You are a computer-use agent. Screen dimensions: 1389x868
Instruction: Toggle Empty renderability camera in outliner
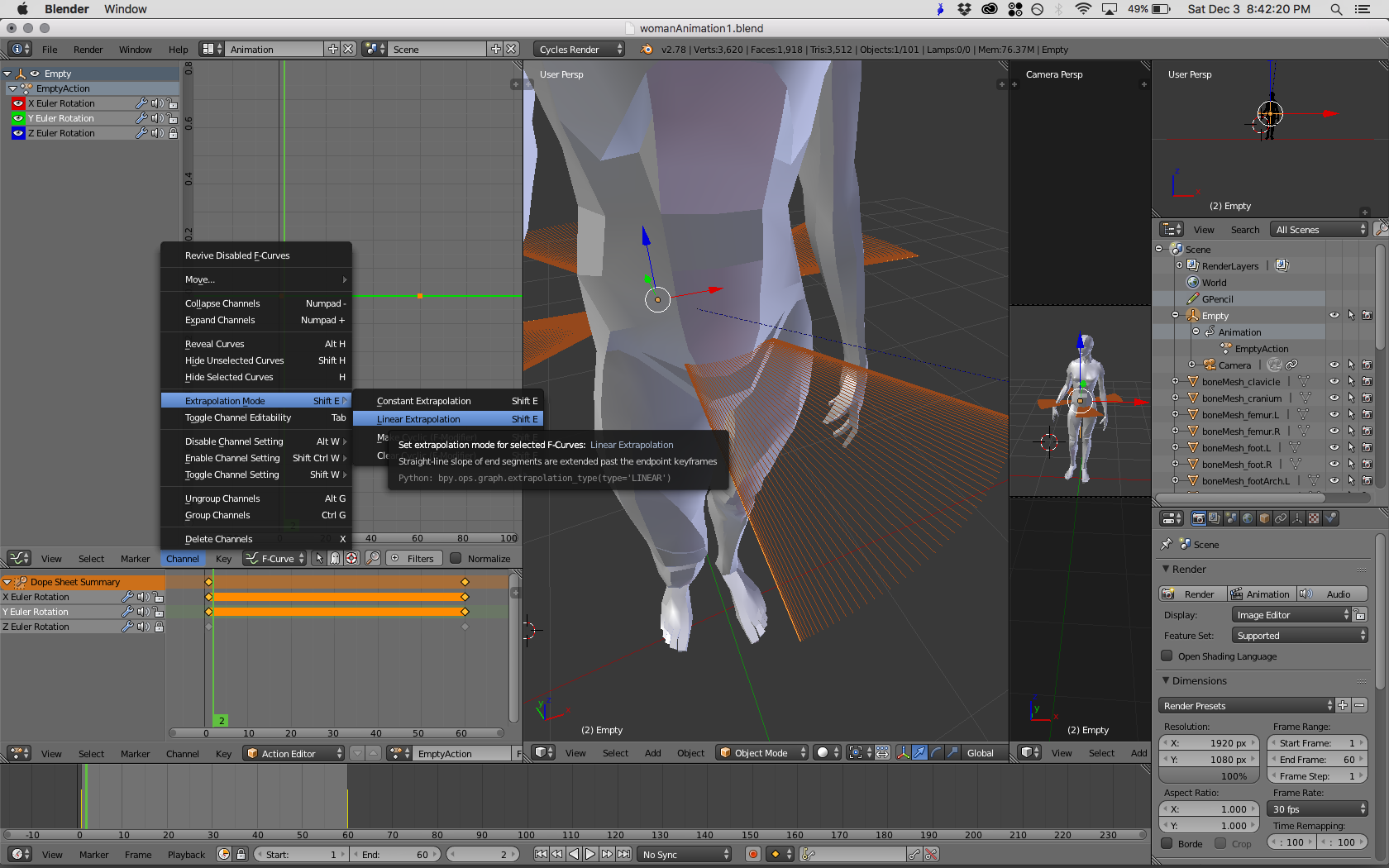(1367, 315)
